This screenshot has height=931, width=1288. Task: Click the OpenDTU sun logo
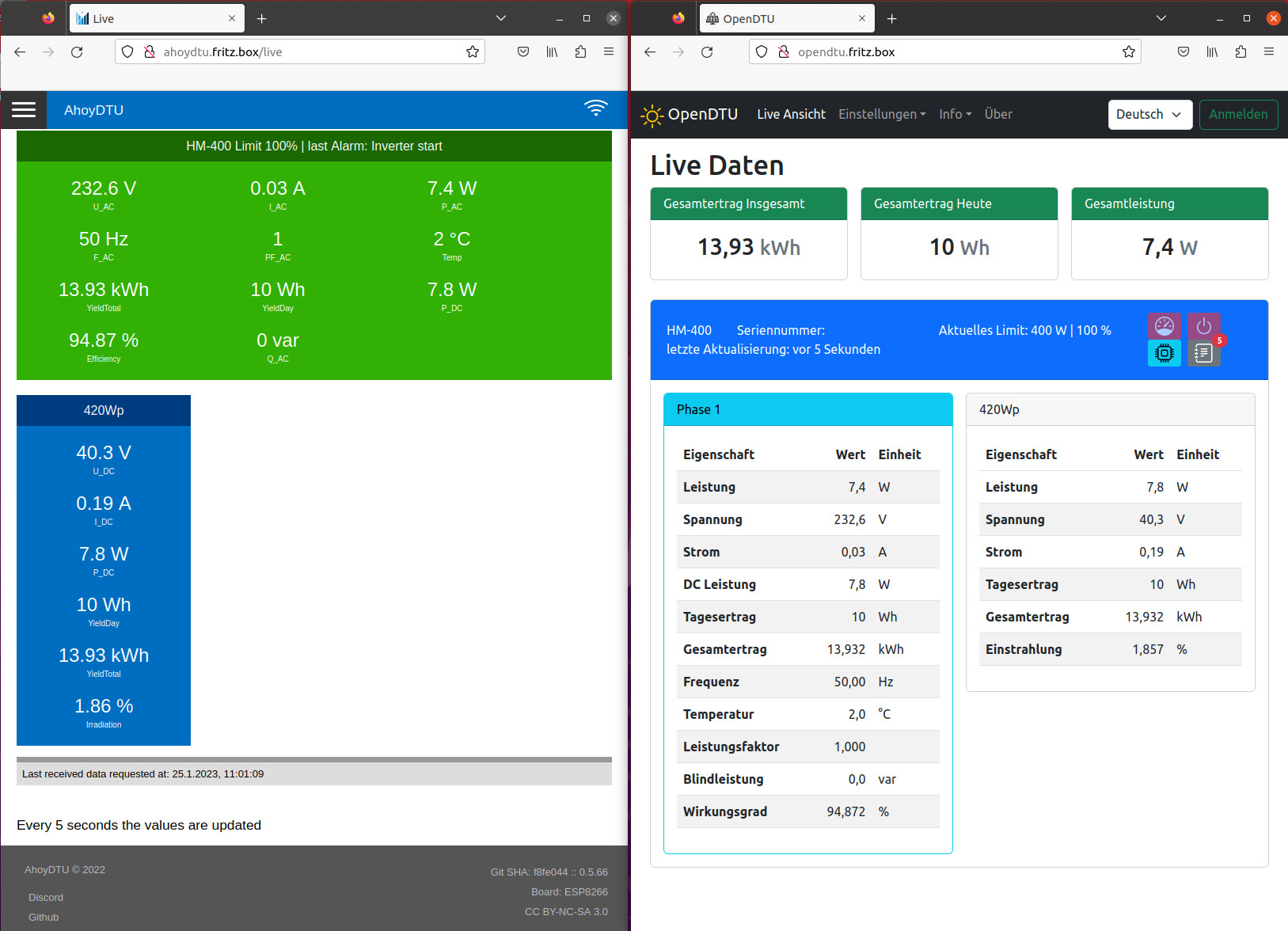[652, 116]
